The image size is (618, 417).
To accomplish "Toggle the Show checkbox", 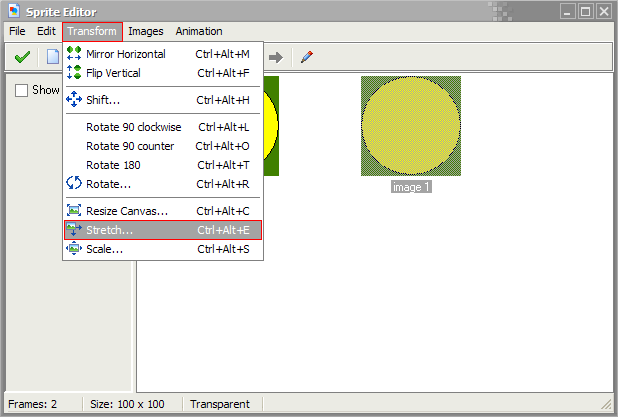I will point(22,90).
